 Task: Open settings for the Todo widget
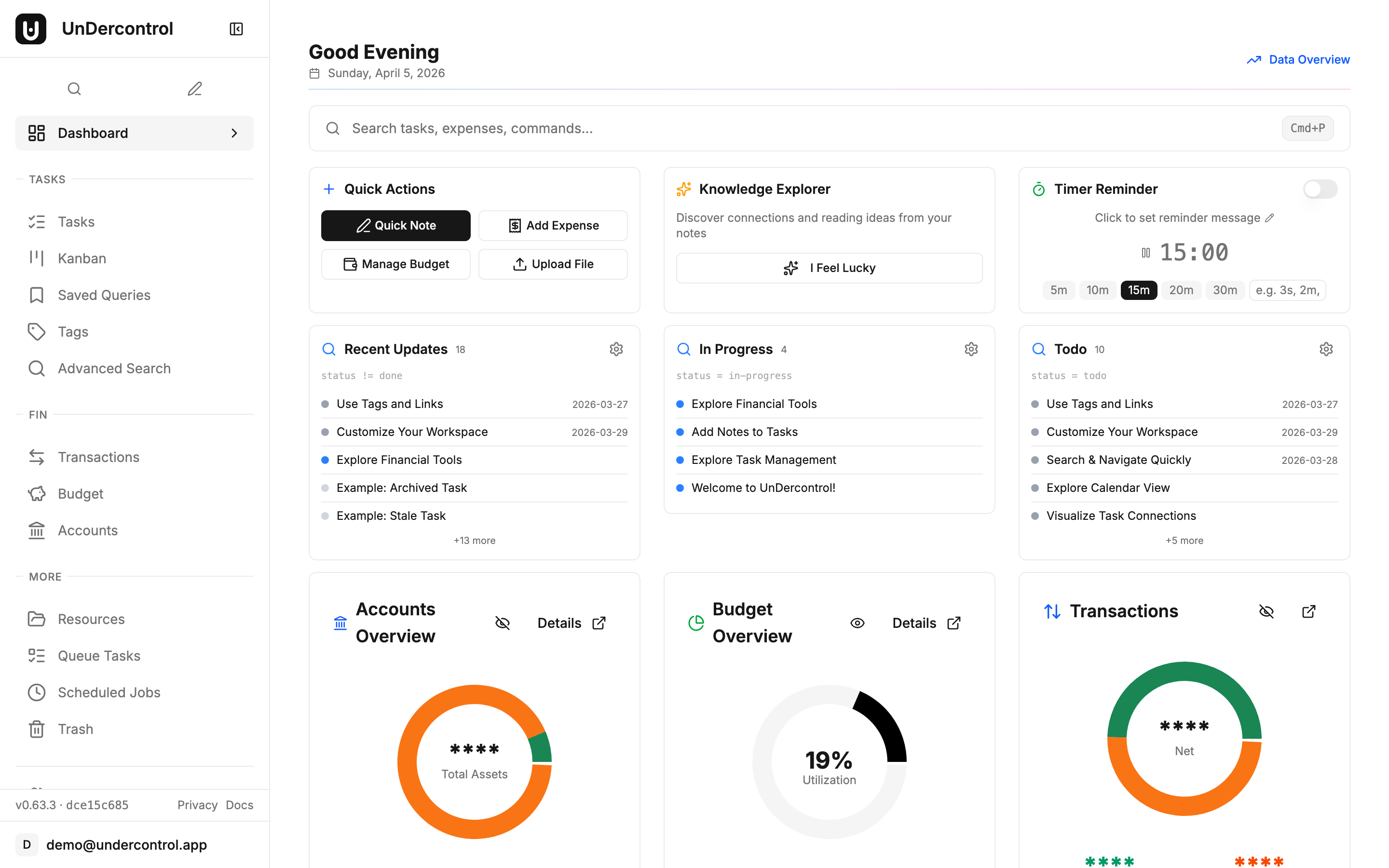point(1326,349)
